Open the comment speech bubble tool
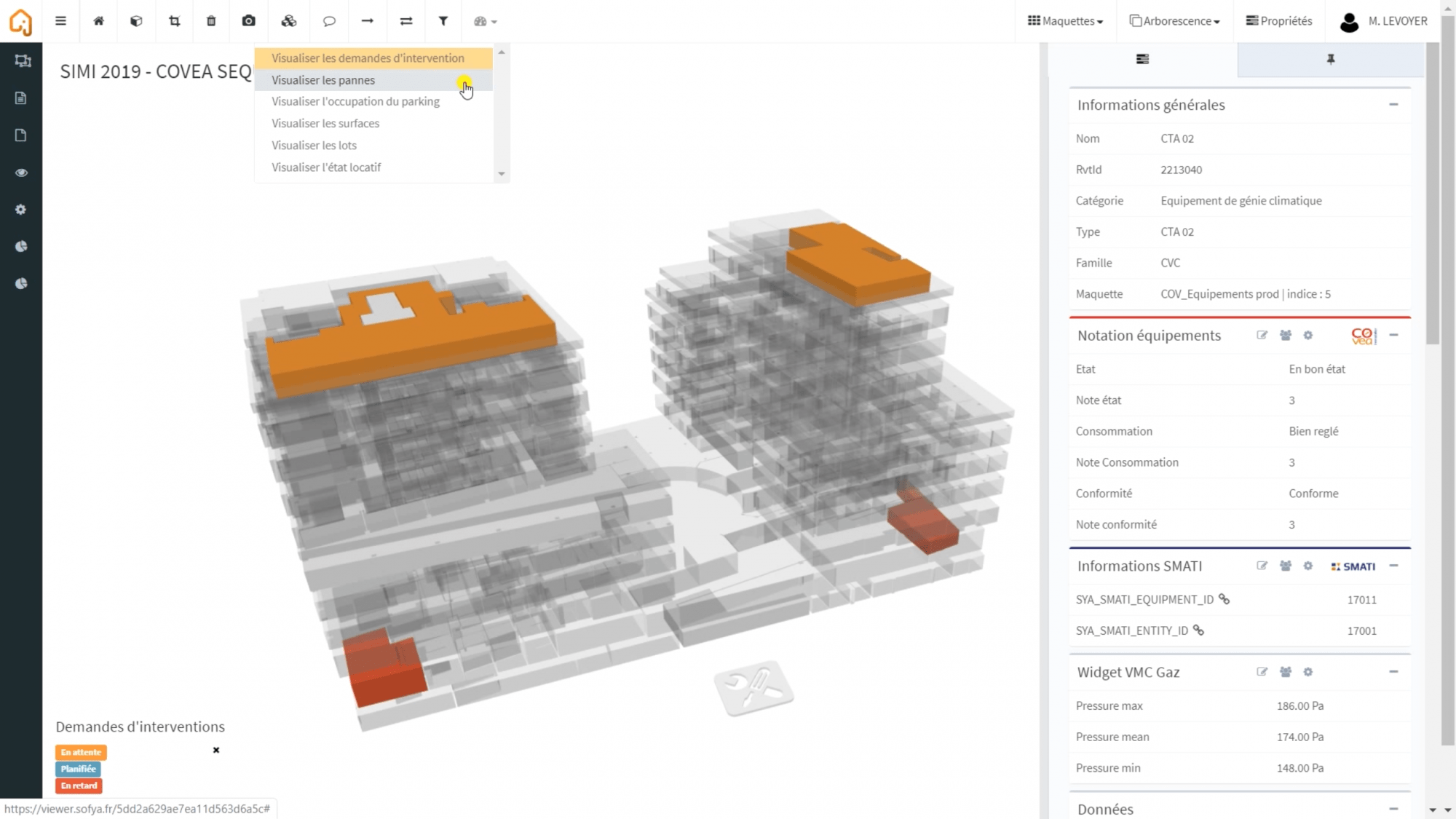The image size is (1456, 819). pyautogui.click(x=329, y=21)
